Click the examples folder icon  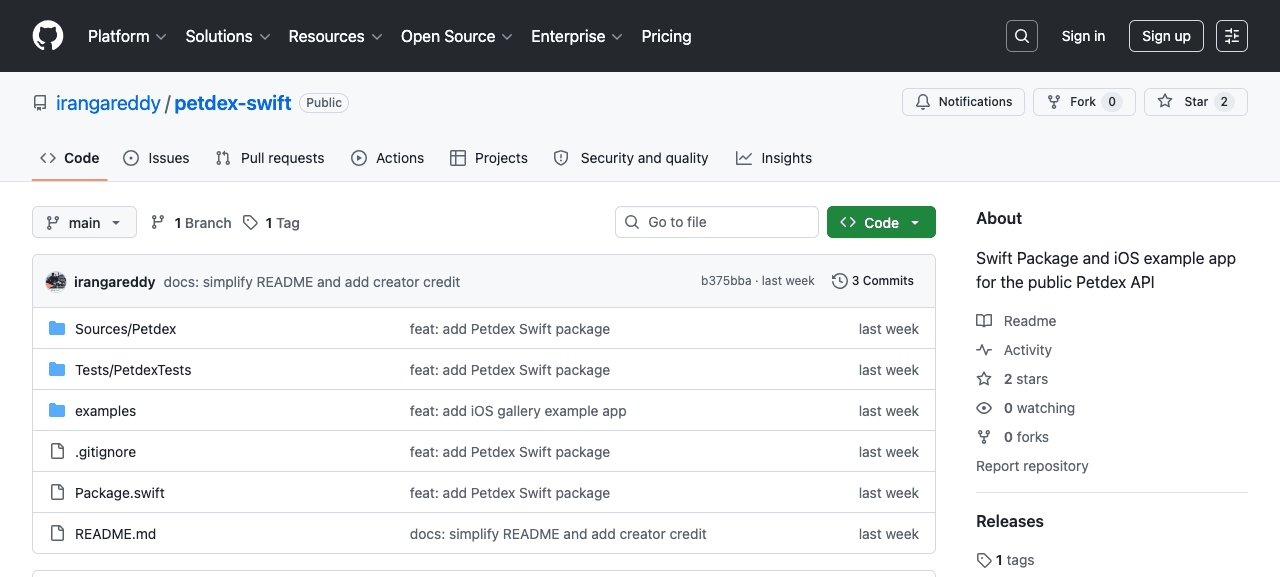click(x=57, y=411)
